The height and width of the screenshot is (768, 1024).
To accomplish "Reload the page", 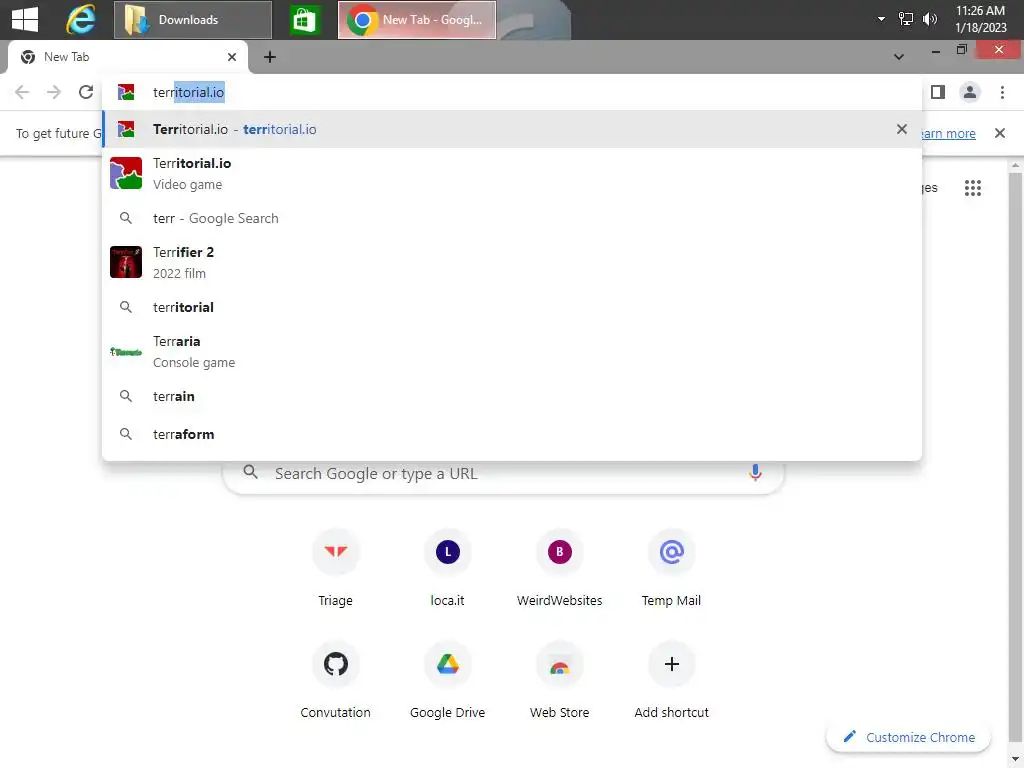I will [86, 92].
